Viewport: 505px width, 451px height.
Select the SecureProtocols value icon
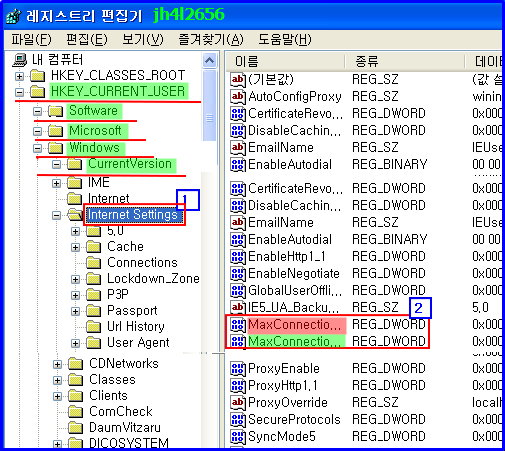click(238, 420)
